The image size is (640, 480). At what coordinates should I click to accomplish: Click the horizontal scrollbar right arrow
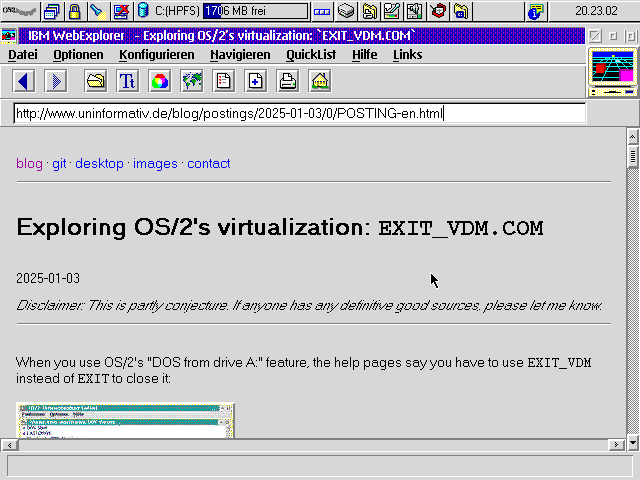pos(616,445)
